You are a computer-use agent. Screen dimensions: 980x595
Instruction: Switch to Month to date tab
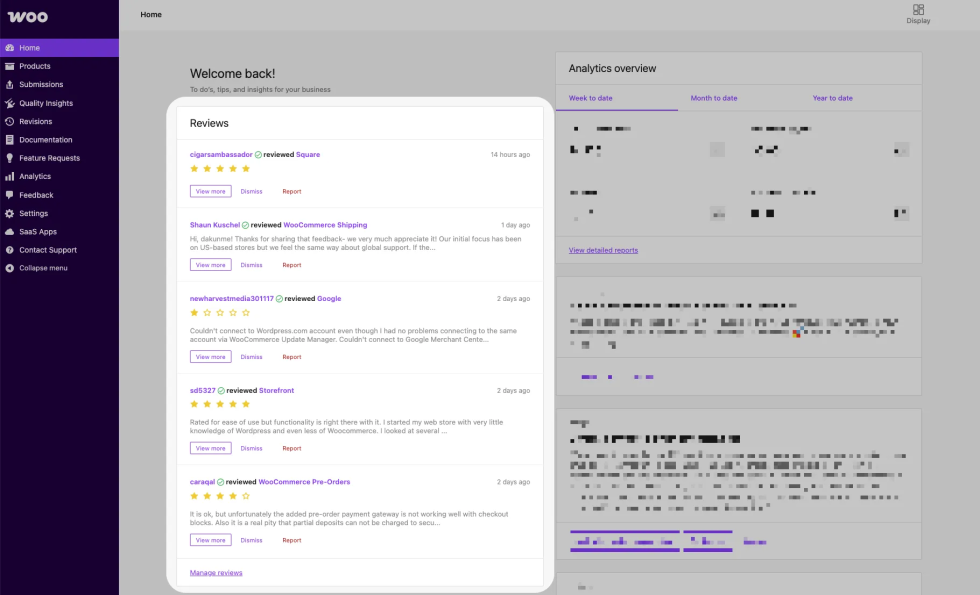714,98
